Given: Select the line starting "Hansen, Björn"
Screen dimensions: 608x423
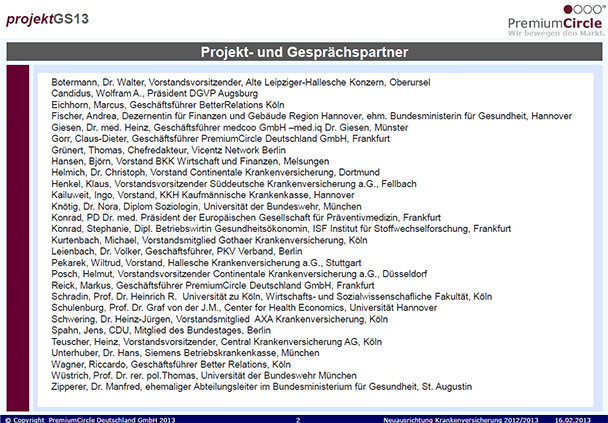Looking at the screenshot, I should point(190,161).
